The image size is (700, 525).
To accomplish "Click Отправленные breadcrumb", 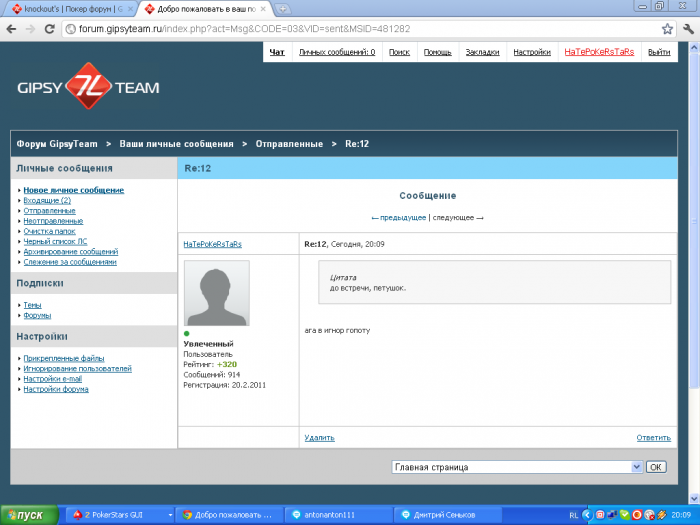I will tap(289, 144).
